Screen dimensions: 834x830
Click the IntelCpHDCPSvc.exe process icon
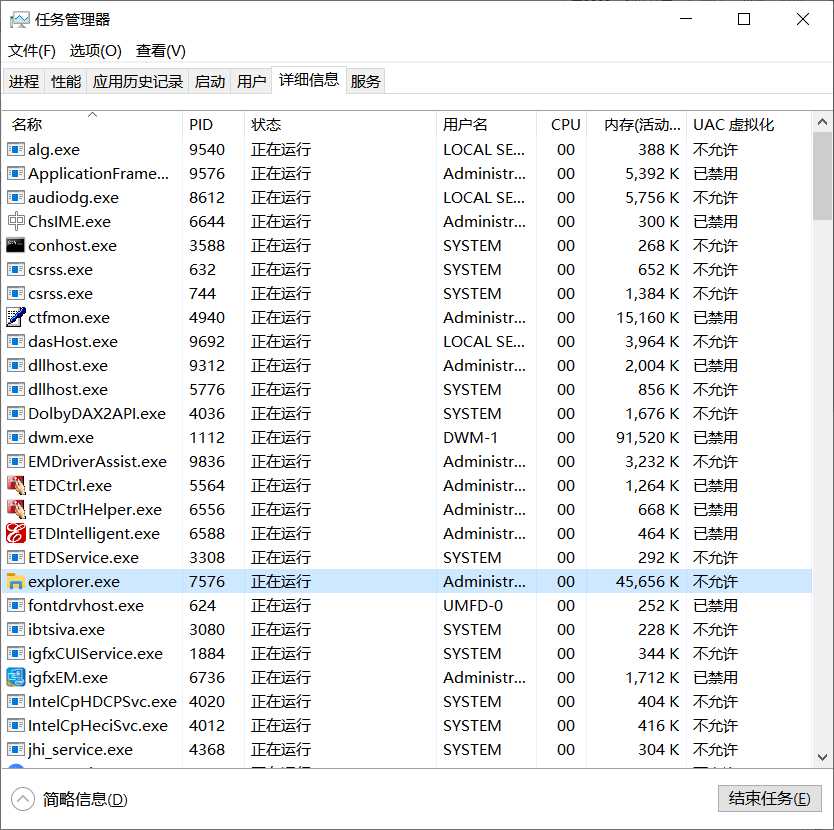coord(15,701)
